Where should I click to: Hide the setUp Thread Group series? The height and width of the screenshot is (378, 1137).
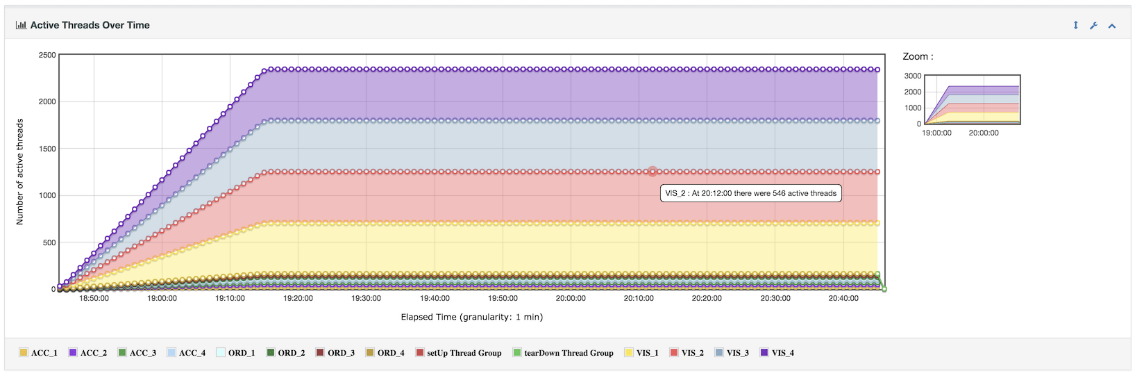[x=458, y=353]
